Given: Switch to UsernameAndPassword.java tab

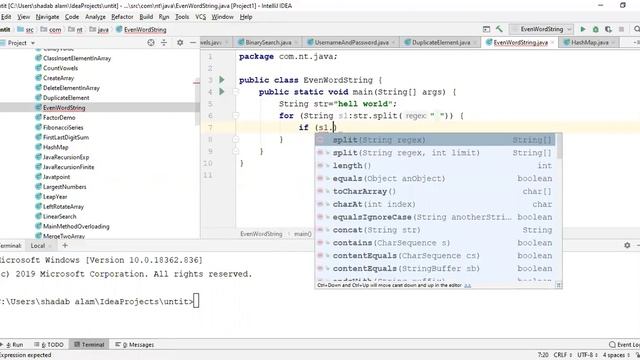Looking at the screenshot, I should pos(351,42).
